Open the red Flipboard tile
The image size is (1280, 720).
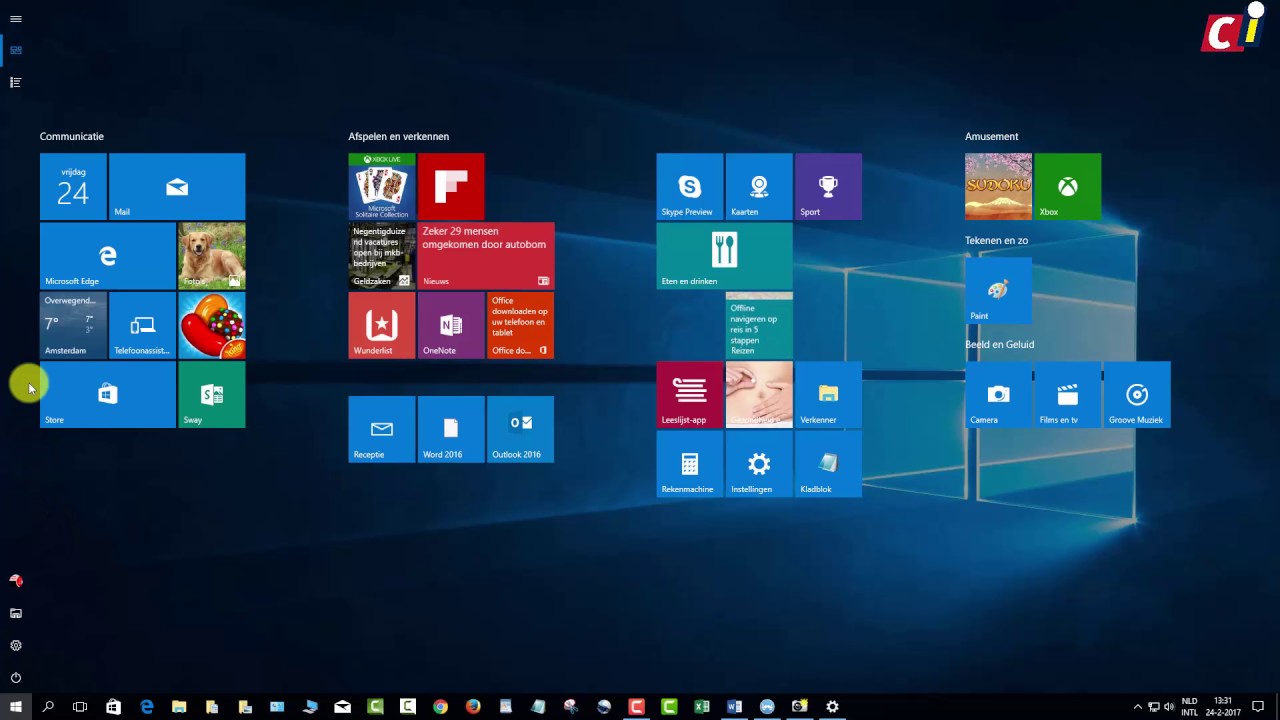pos(451,186)
